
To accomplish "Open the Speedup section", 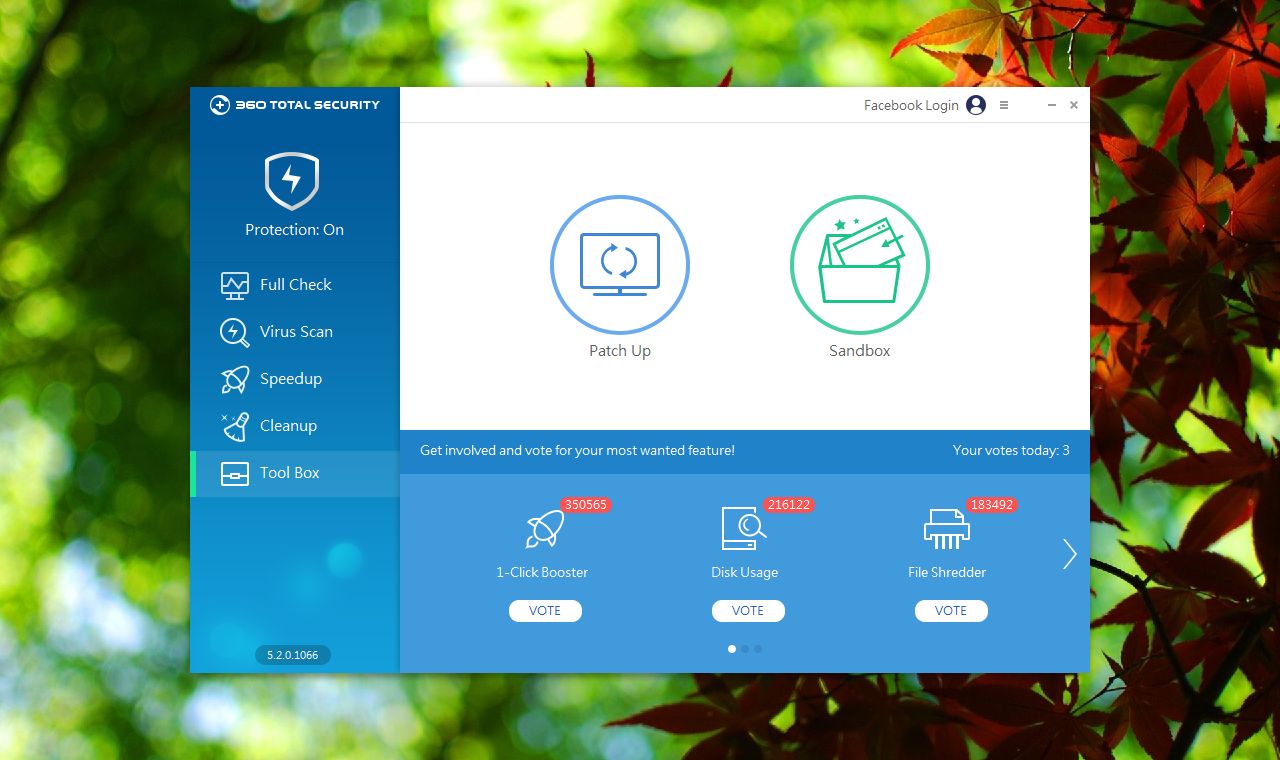I will (x=295, y=379).
